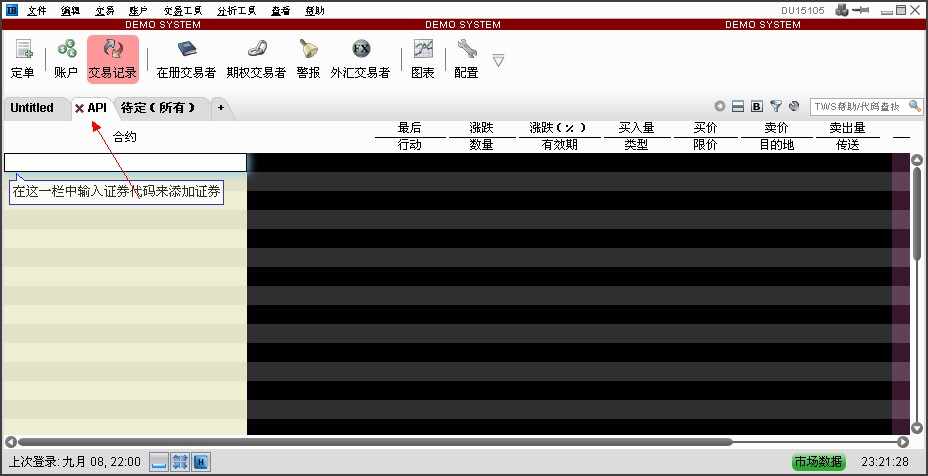Click the DU15105 account label
The image size is (928, 476).
click(x=803, y=11)
